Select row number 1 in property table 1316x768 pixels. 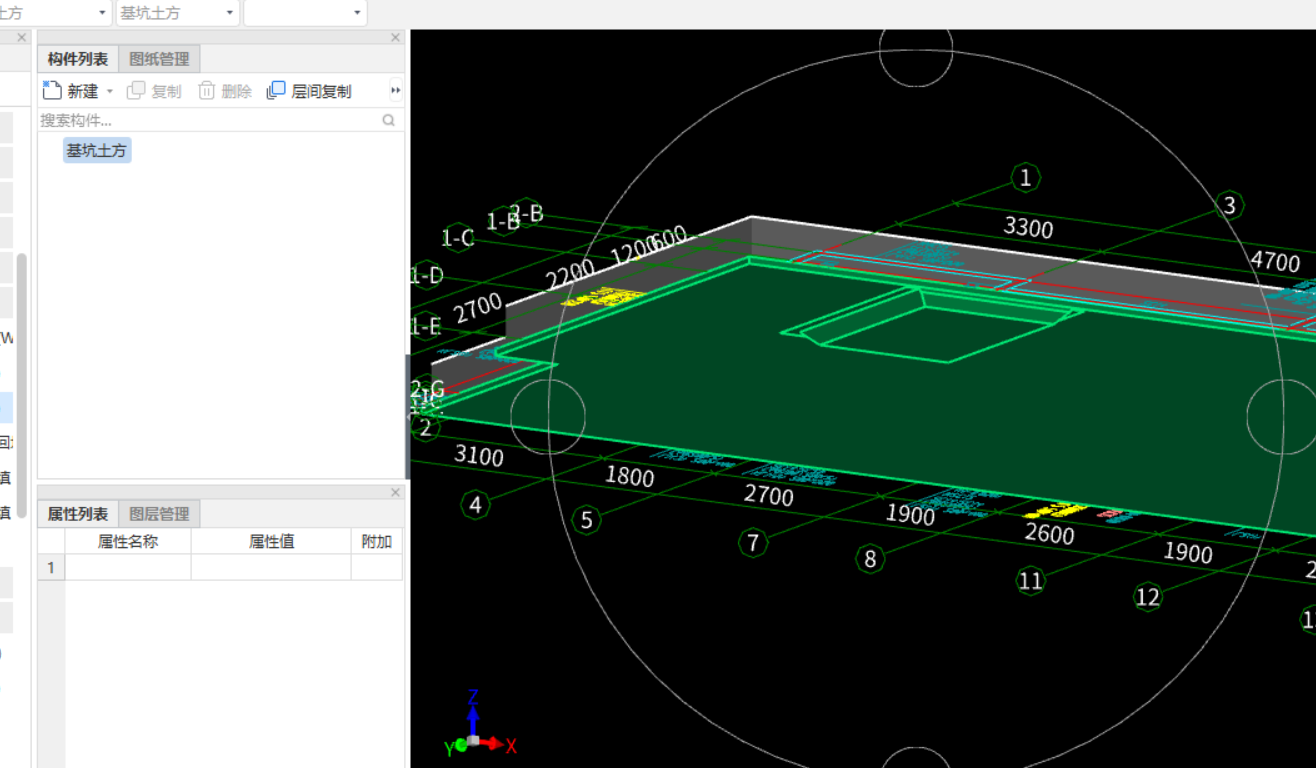pos(51,567)
